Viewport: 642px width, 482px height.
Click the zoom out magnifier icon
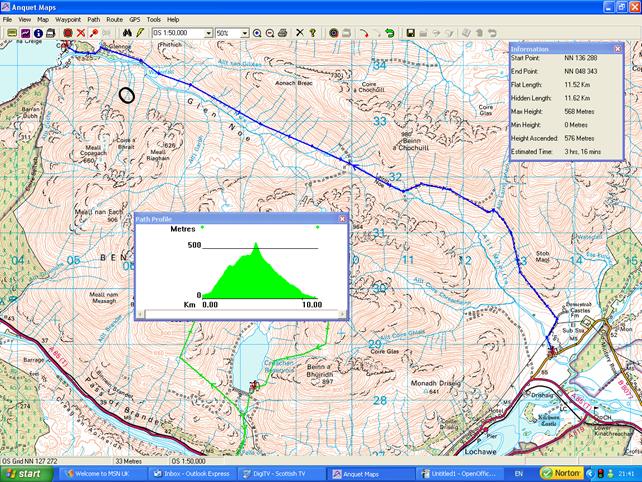click(270, 33)
